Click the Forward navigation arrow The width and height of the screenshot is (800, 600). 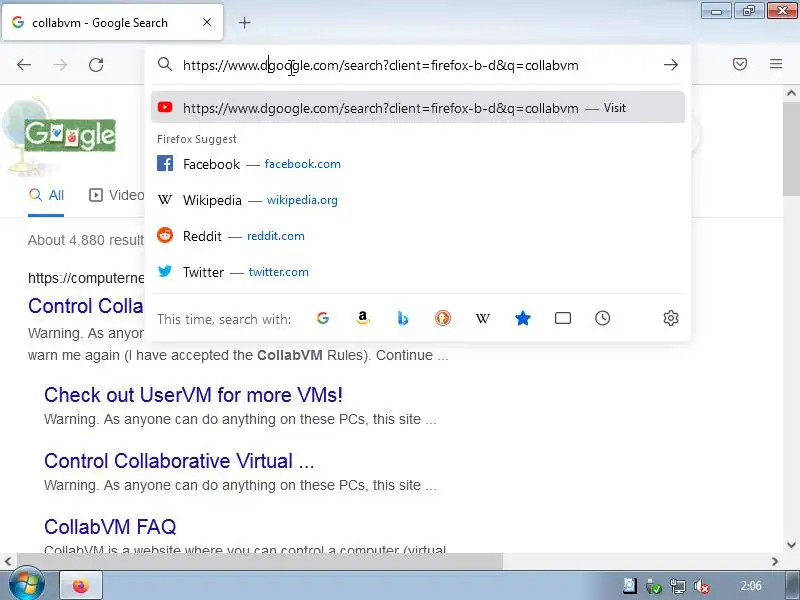(60, 65)
